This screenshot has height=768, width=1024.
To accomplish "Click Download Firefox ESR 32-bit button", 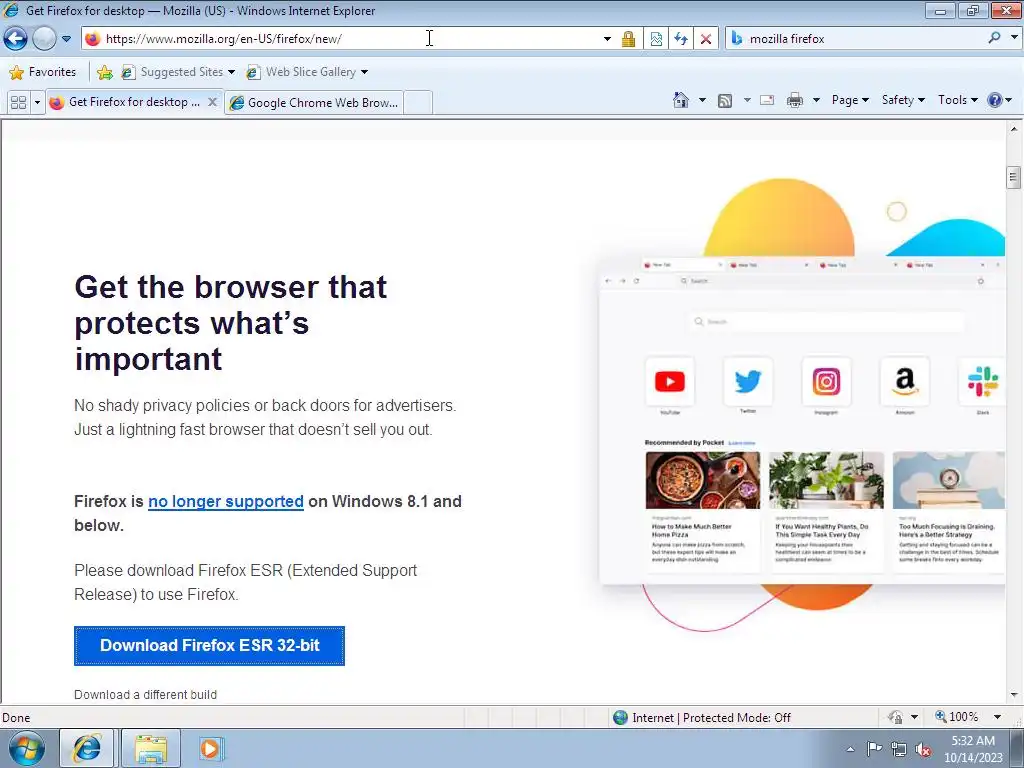I will tap(209, 646).
